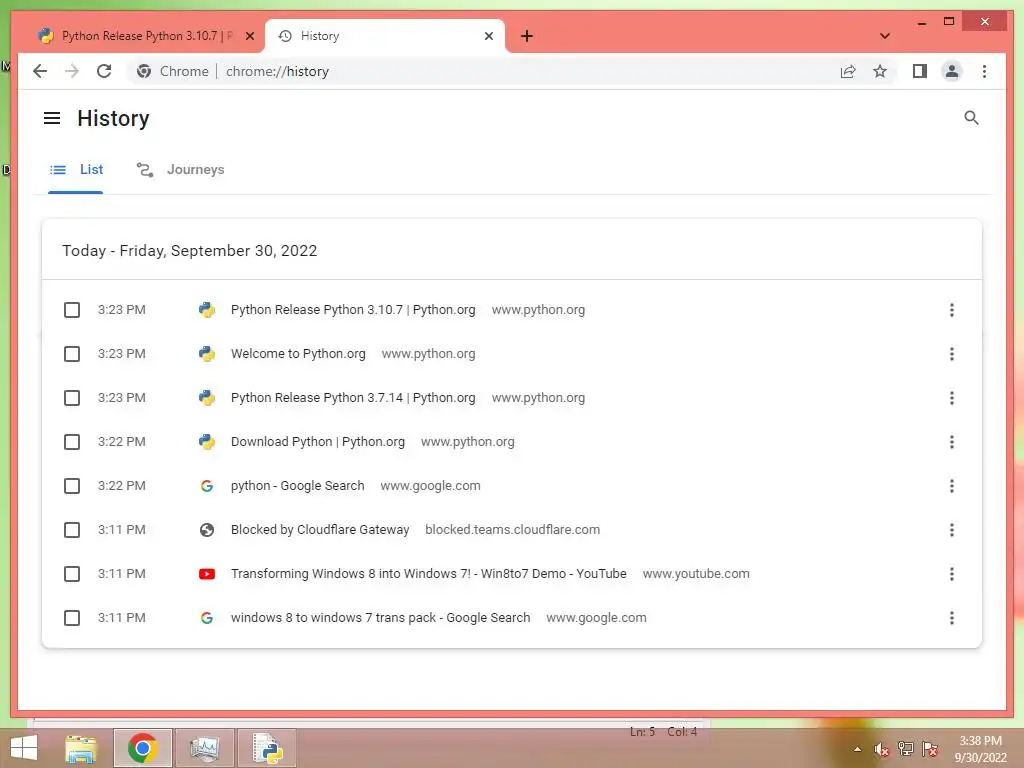Share this page icon in address bar
The width and height of the screenshot is (1024, 768).
coord(848,71)
